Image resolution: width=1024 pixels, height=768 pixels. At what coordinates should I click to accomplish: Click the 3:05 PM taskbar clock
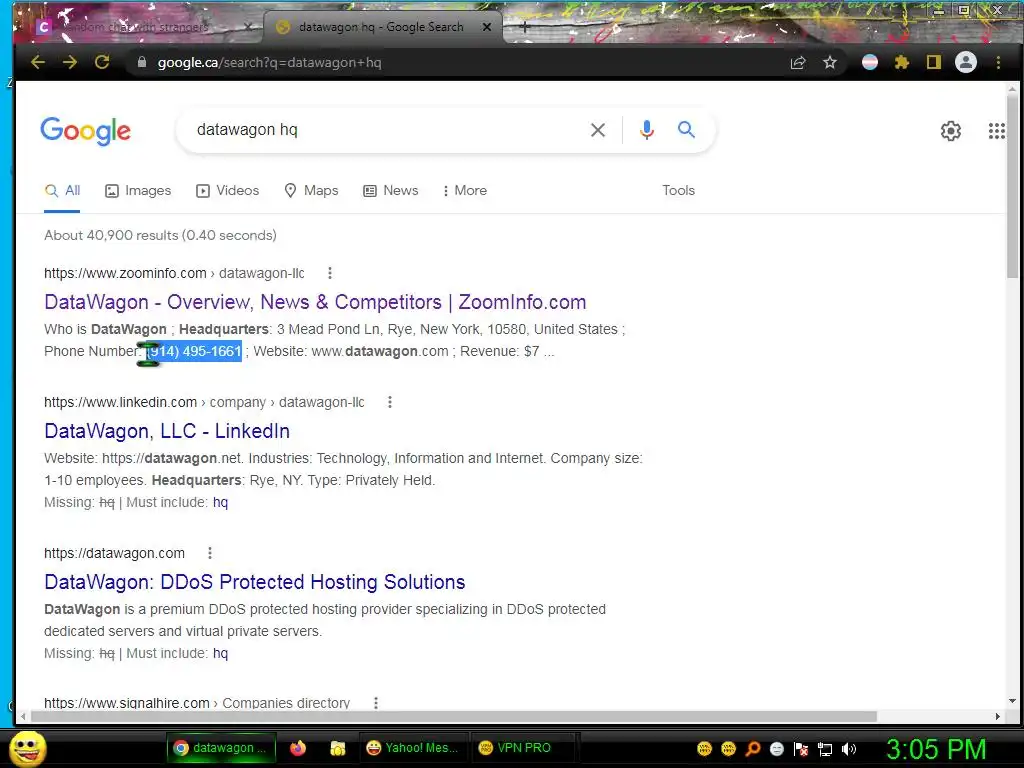tap(936, 749)
